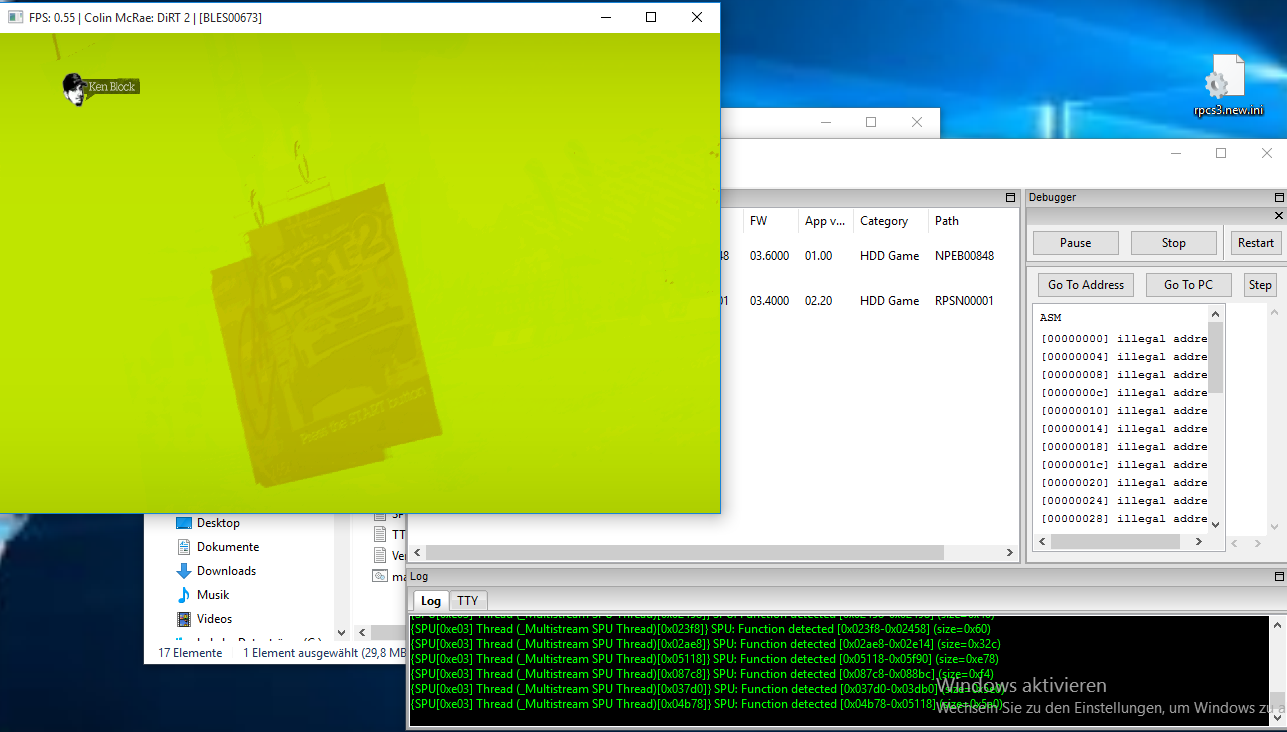
Task: Click the game list horizontal scroll-right arrow
Action: (x=1009, y=552)
